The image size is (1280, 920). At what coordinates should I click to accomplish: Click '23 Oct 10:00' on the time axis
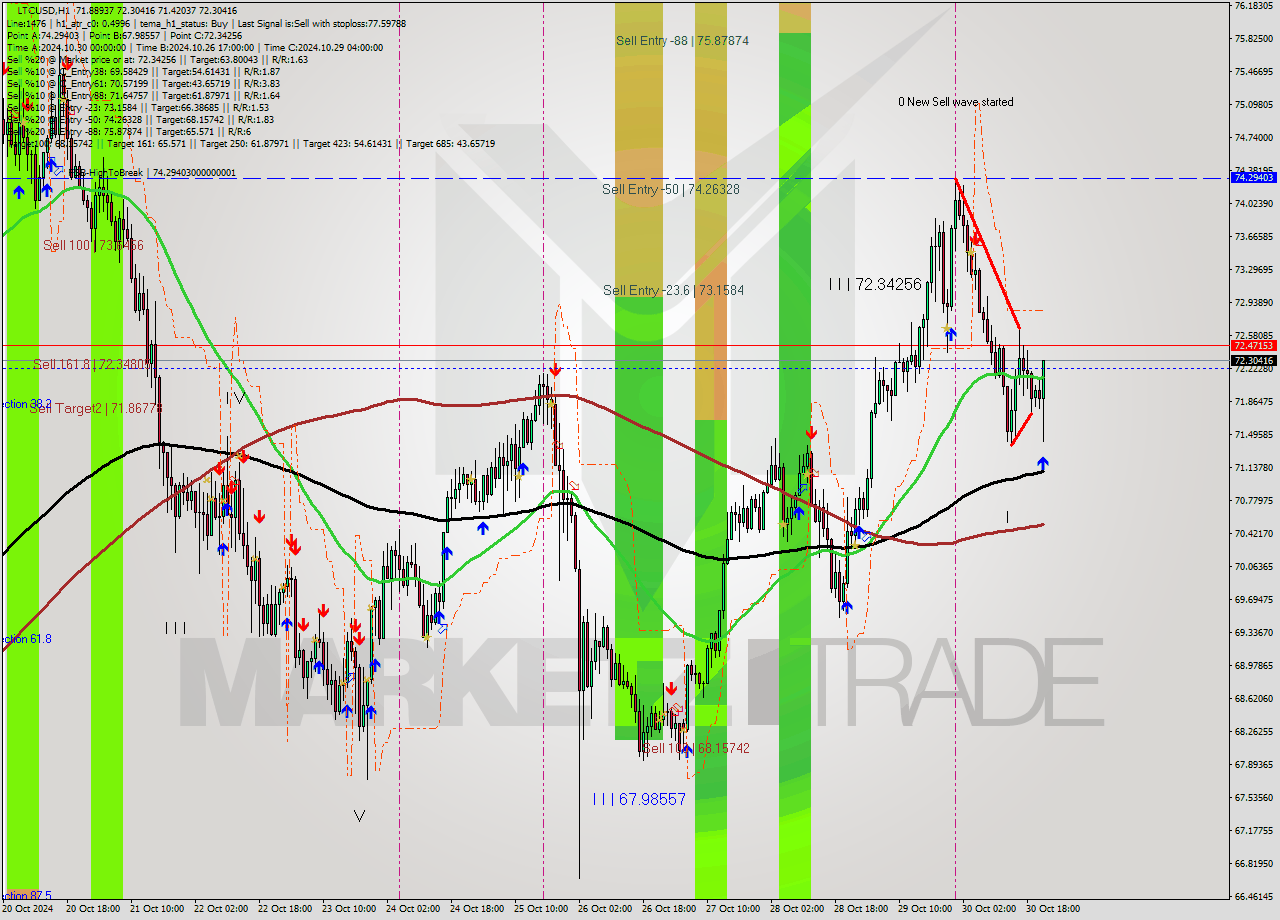(x=348, y=908)
